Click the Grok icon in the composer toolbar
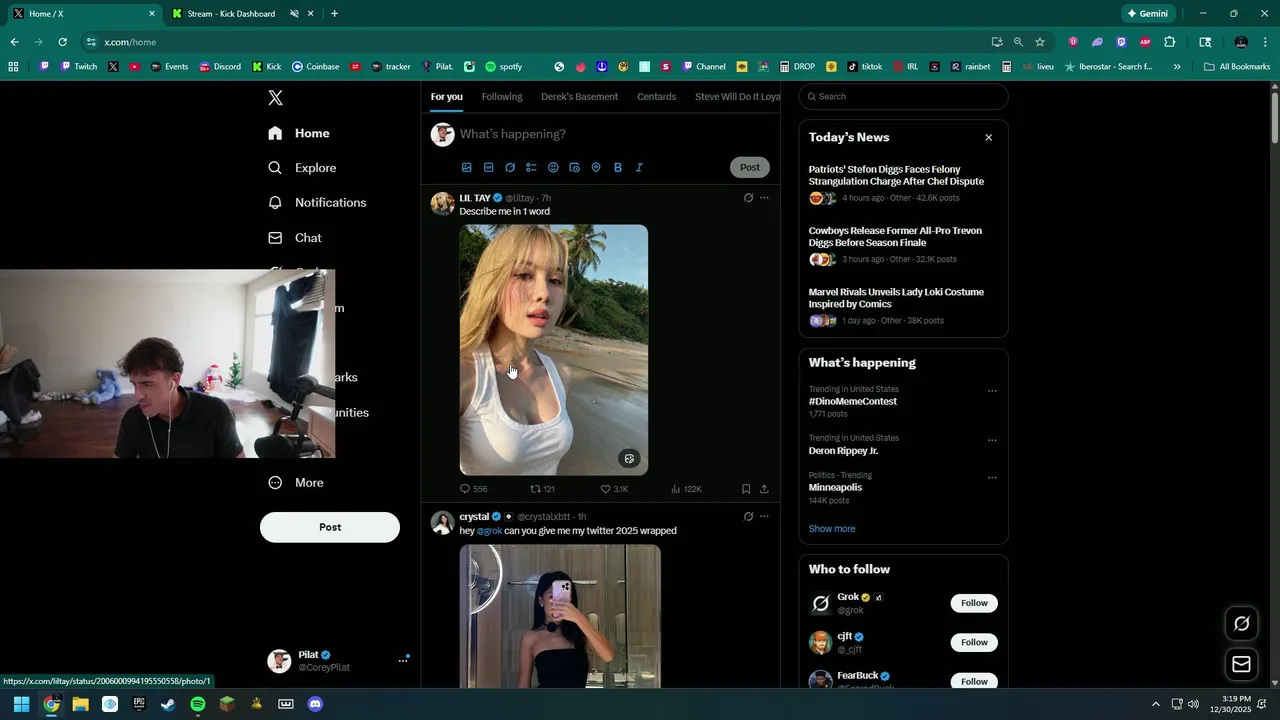Viewport: 1280px width, 720px height. (x=510, y=167)
